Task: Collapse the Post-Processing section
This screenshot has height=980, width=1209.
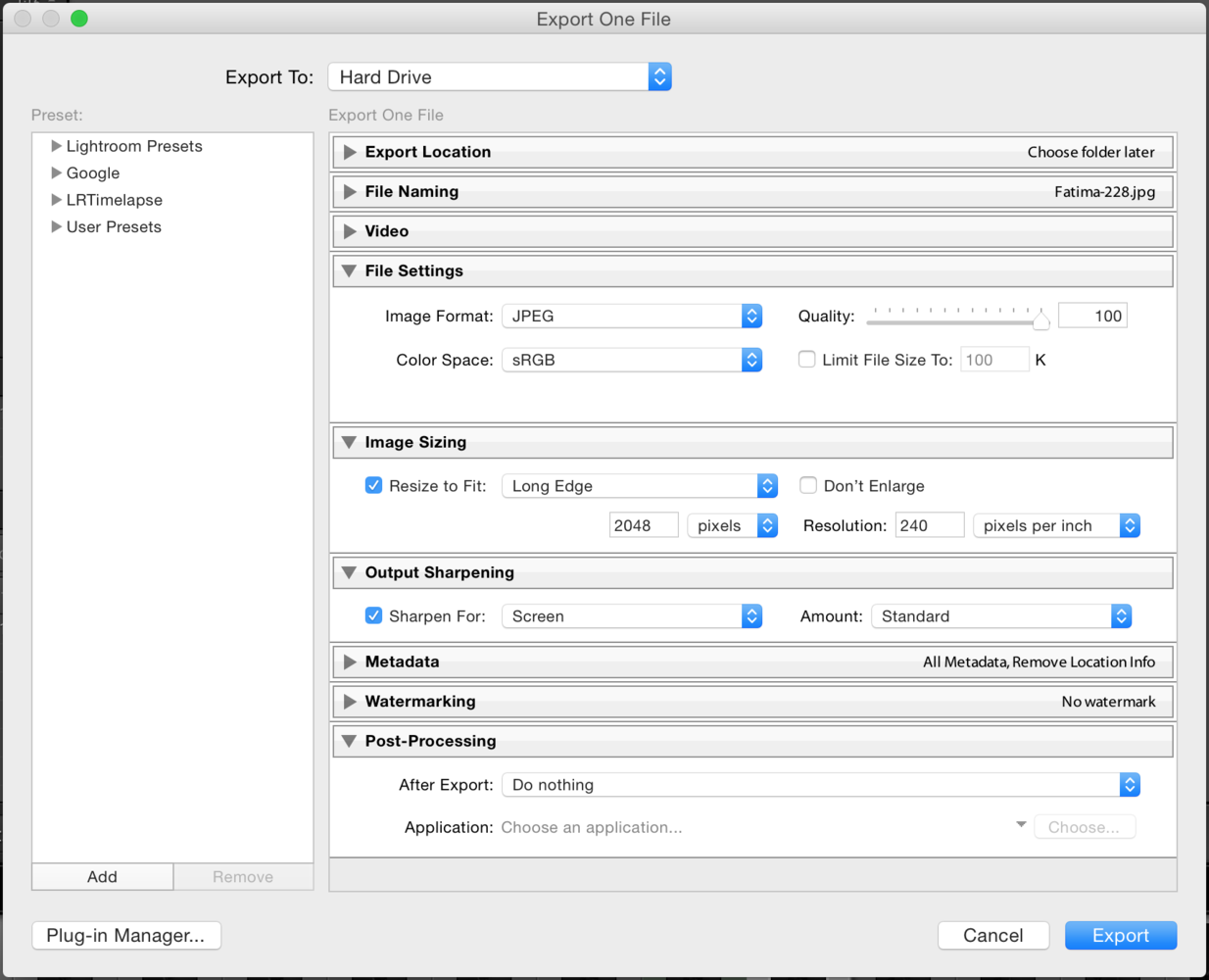Action: (349, 742)
